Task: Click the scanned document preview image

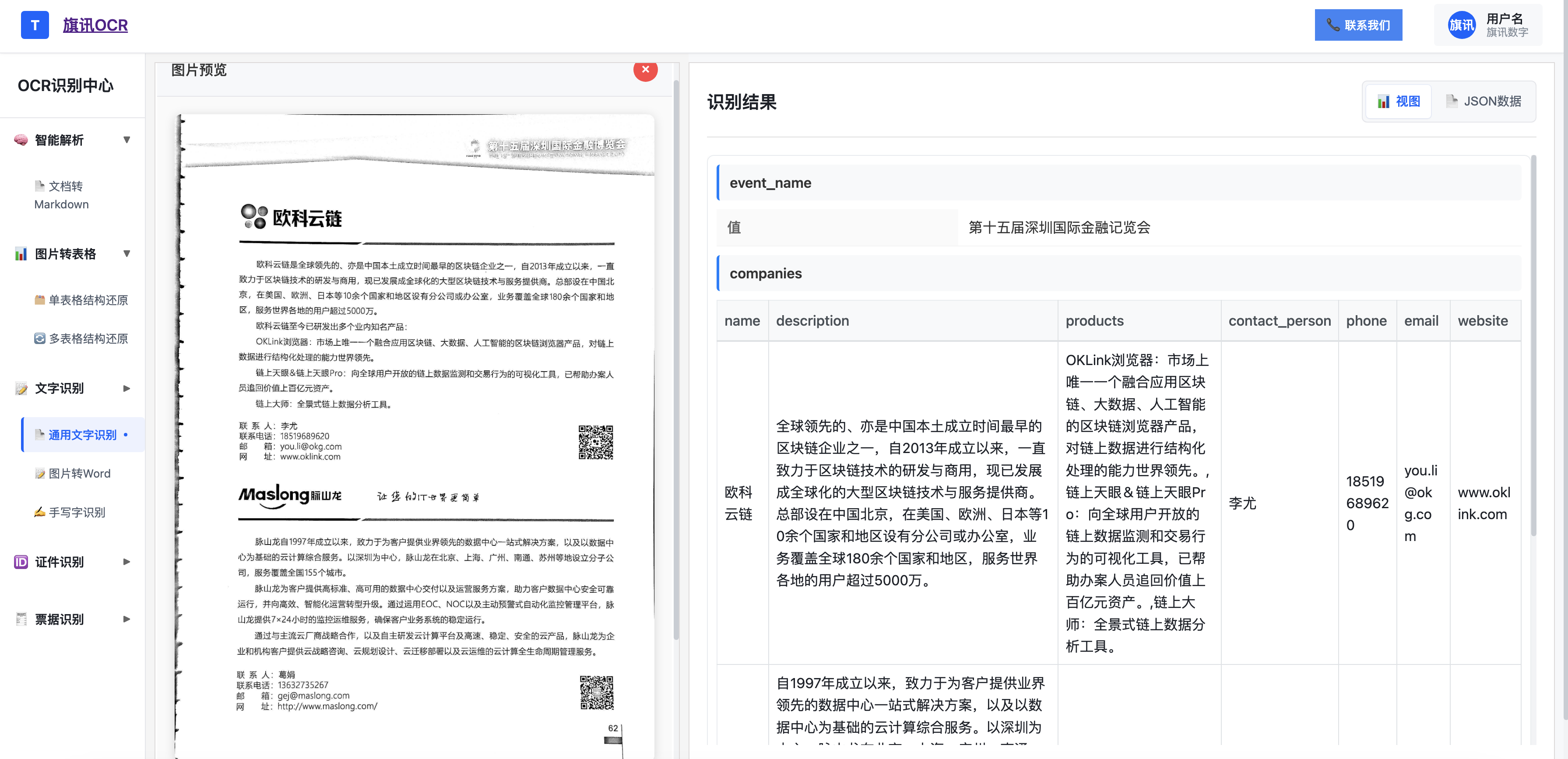Action: (414, 426)
